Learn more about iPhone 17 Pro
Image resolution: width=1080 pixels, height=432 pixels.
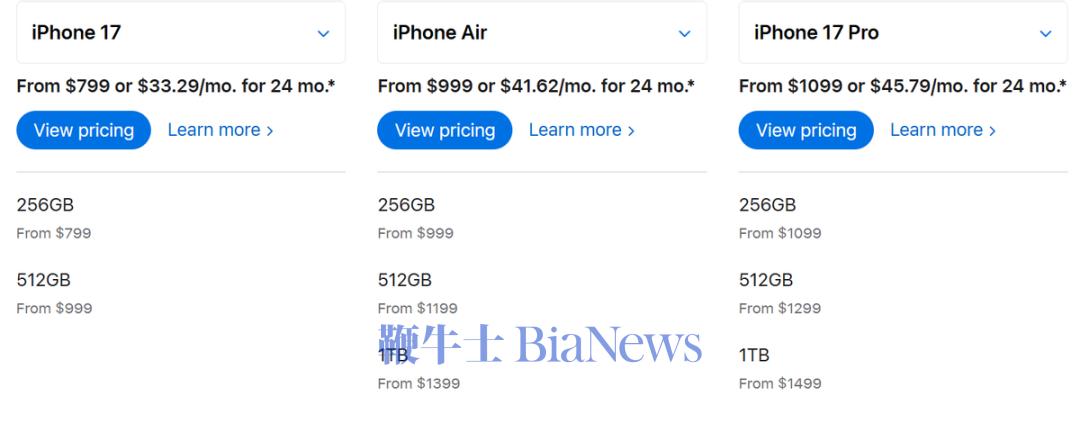pyautogui.click(x=943, y=130)
